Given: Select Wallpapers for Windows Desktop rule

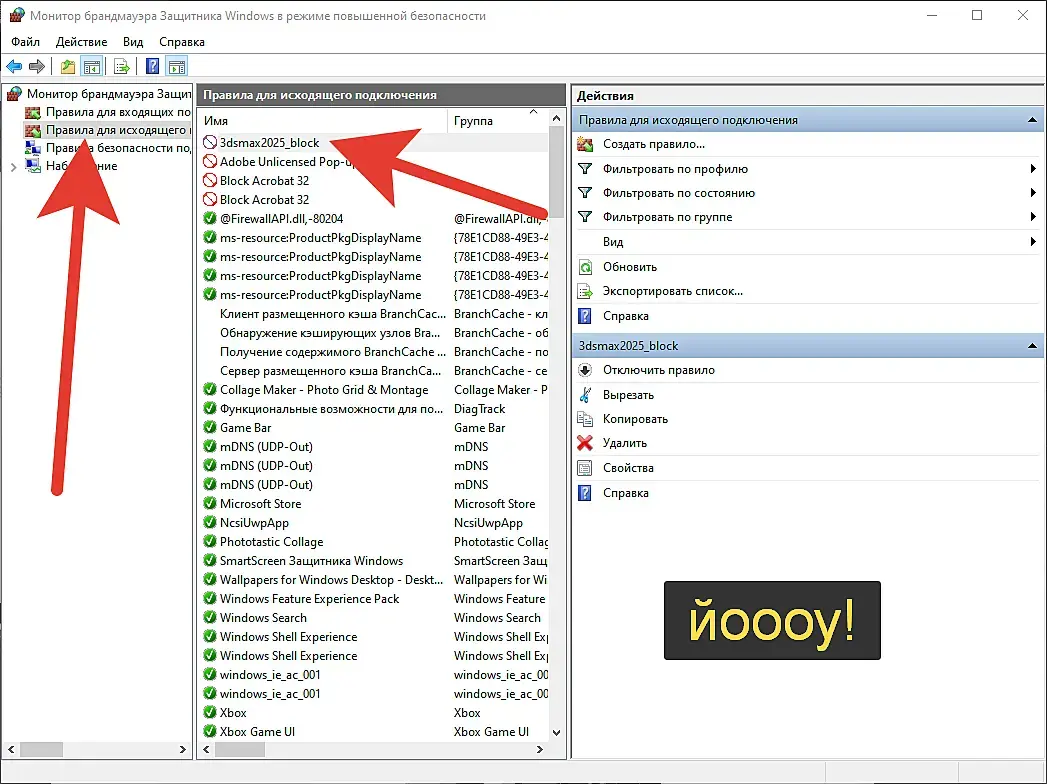Looking at the screenshot, I should click(x=331, y=580).
